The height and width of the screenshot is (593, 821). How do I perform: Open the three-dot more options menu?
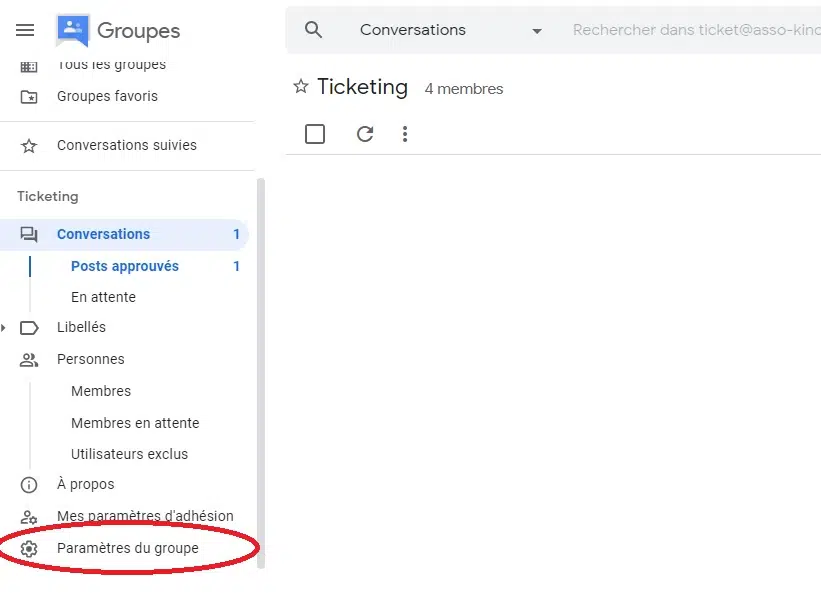(x=405, y=134)
